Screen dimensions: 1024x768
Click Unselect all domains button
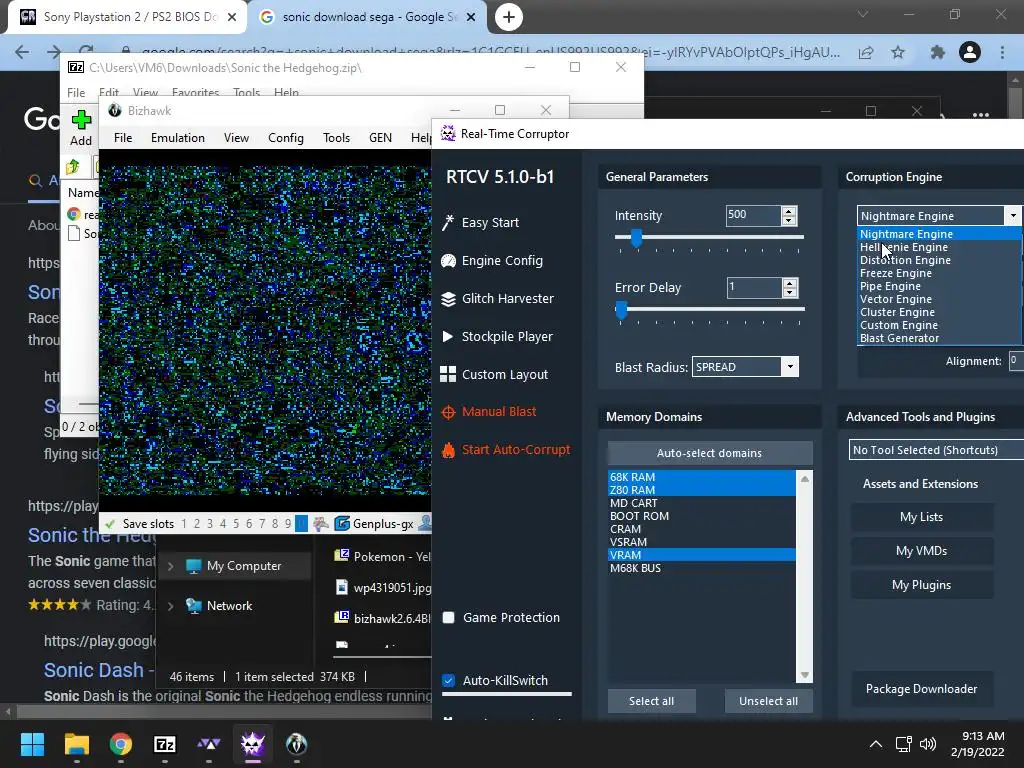point(768,701)
